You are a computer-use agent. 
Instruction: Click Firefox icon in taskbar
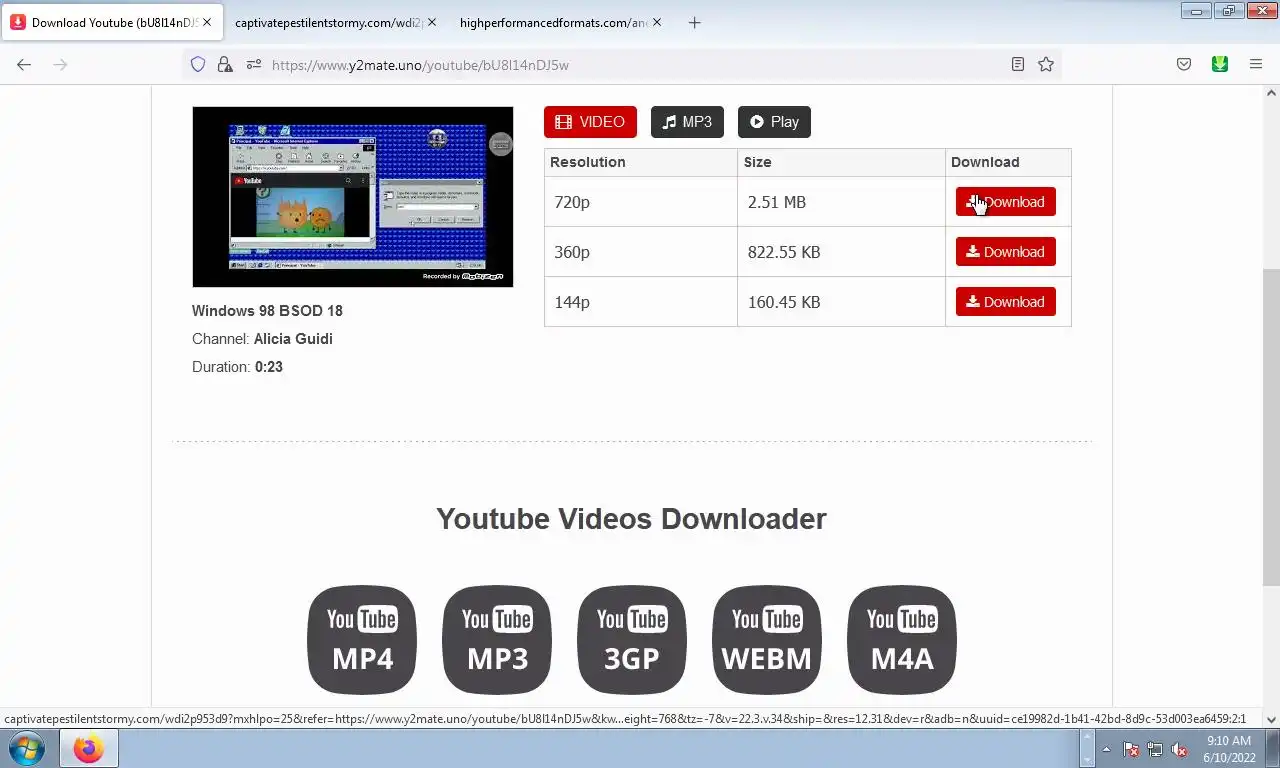tap(88, 748)
